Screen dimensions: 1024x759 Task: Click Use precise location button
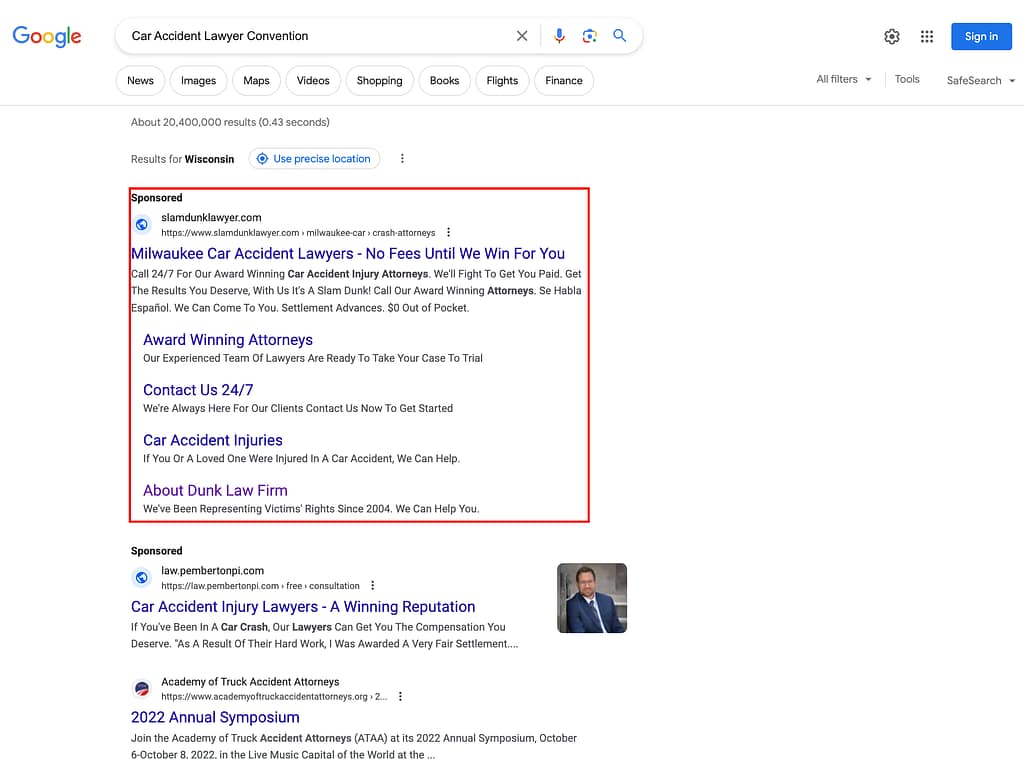[x=314, y=159]
